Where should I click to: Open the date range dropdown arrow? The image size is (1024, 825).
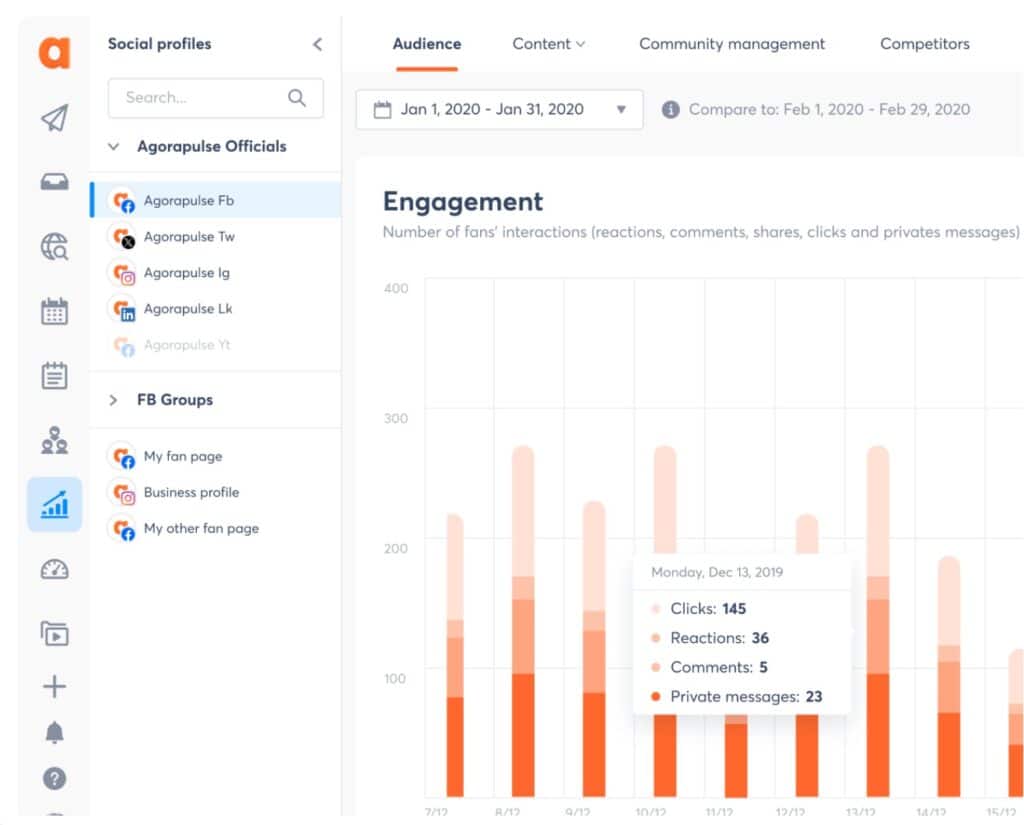tap(621, 110)
